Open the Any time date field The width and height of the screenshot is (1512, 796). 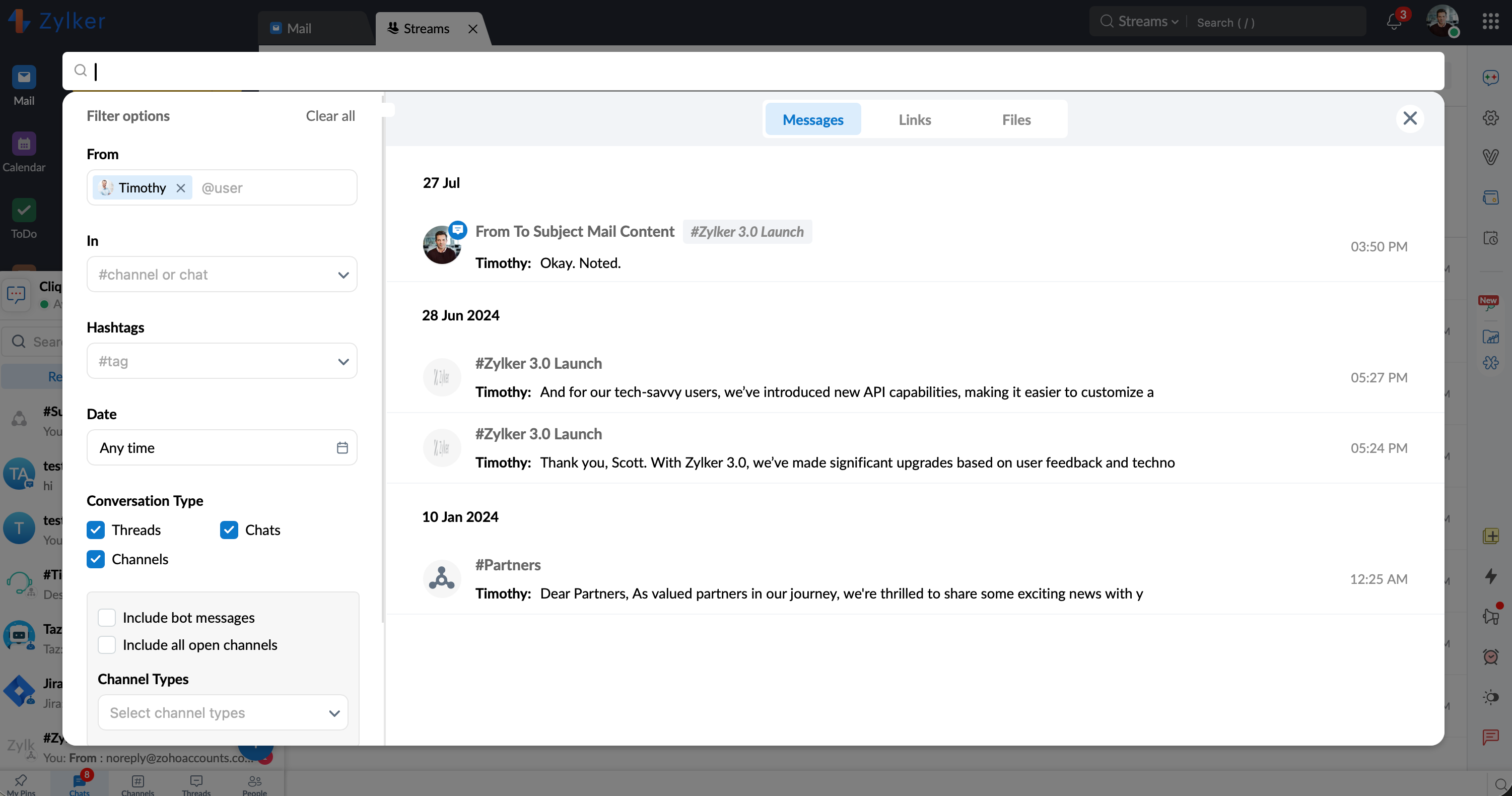[222, 448]
